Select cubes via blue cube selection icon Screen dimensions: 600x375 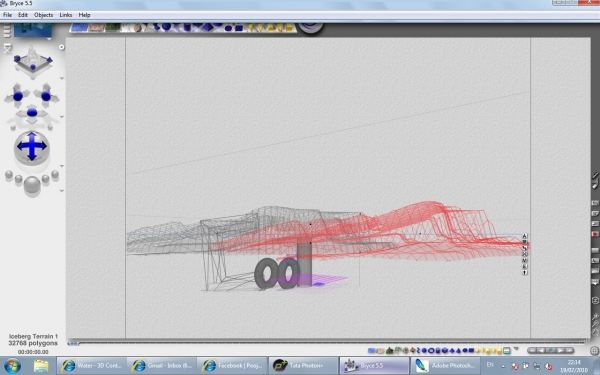click(x=445, y=351)
